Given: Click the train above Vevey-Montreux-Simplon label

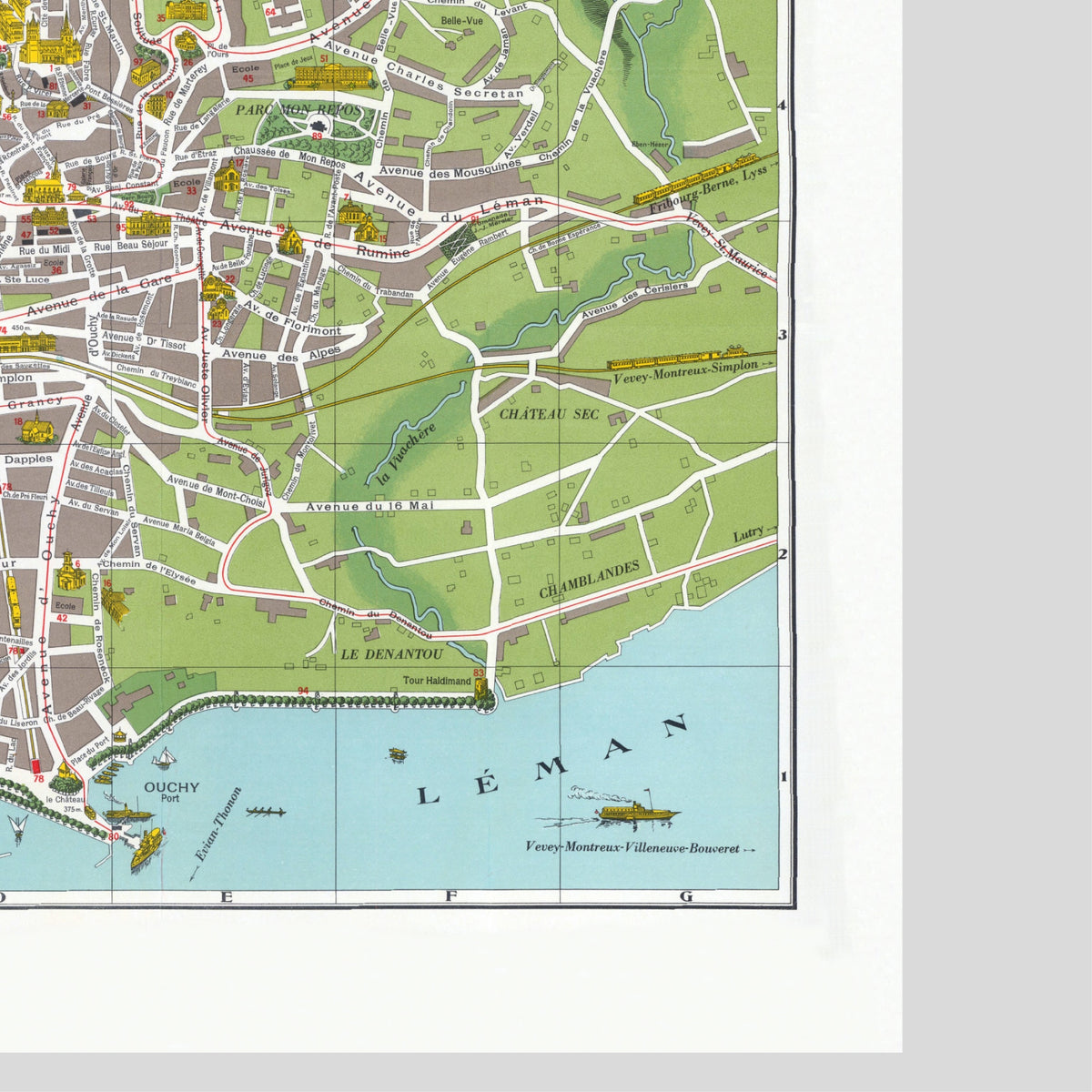Looking at the screenshot, I should [x=678, y=358].
